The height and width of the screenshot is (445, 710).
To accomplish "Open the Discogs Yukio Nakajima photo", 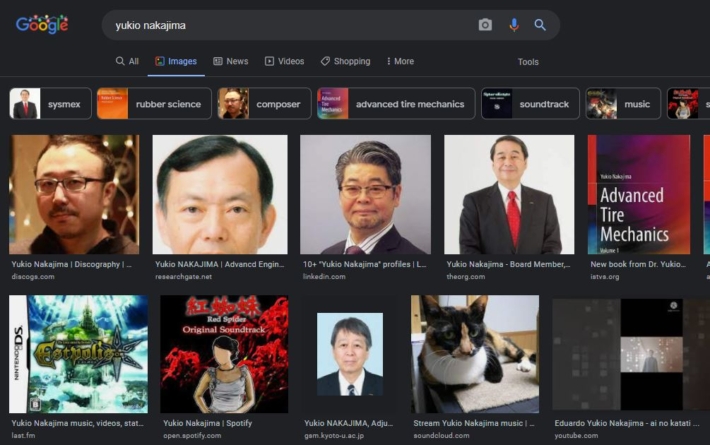I will pos(74,194).
